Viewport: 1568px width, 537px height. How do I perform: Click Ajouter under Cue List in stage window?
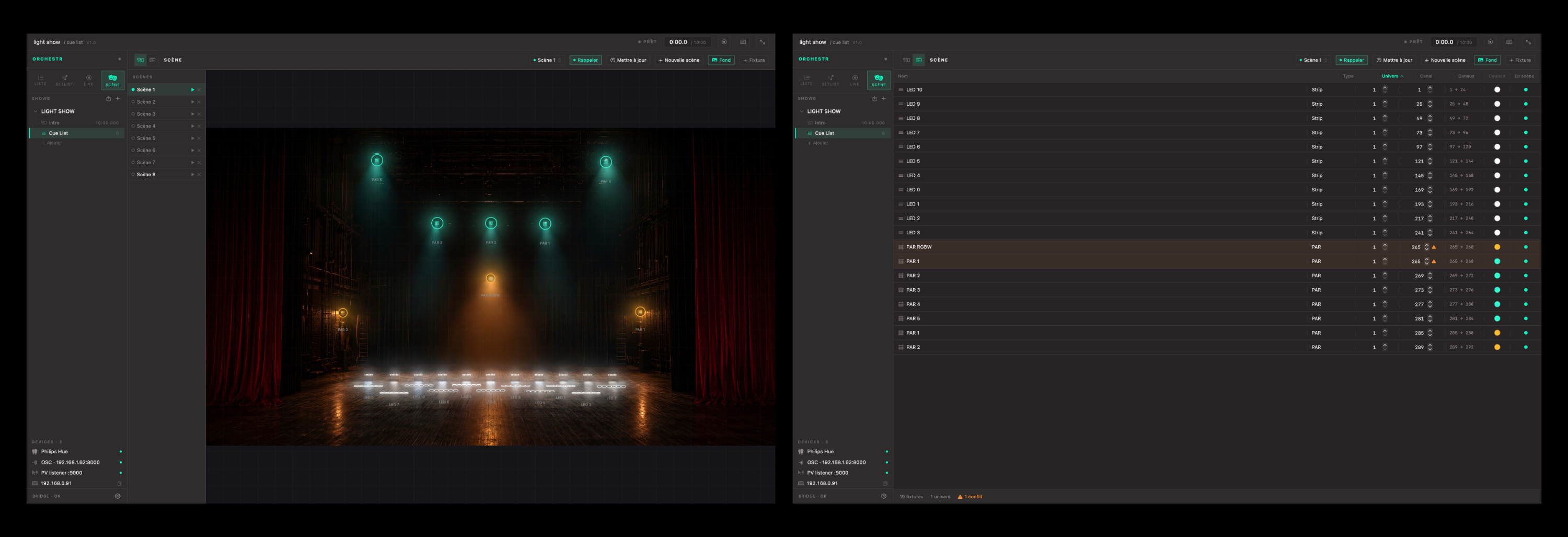point(52,143)
